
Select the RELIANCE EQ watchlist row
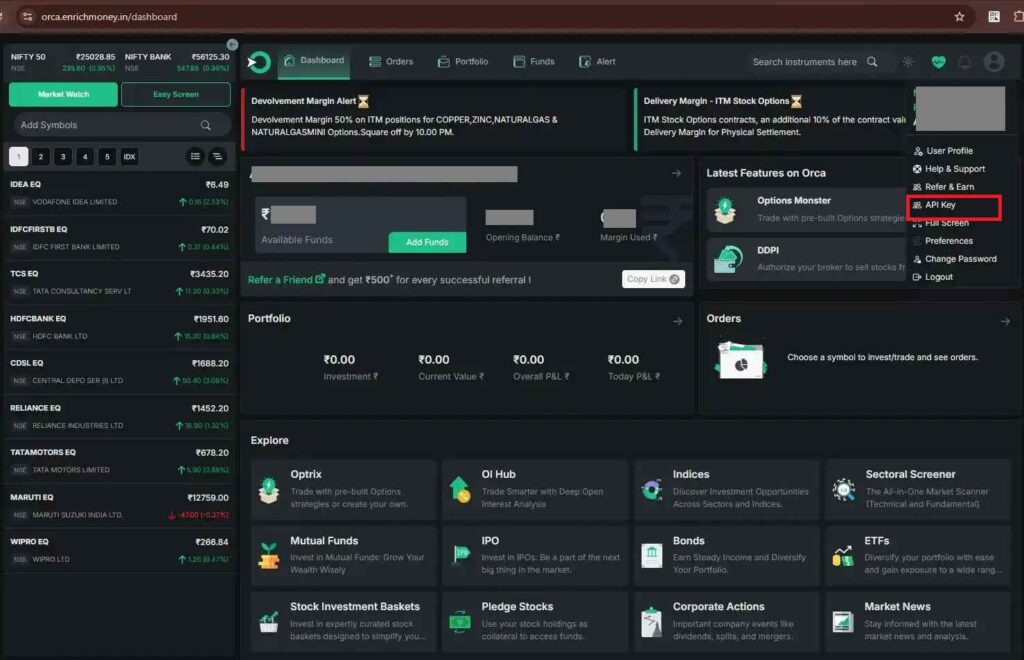119,416
